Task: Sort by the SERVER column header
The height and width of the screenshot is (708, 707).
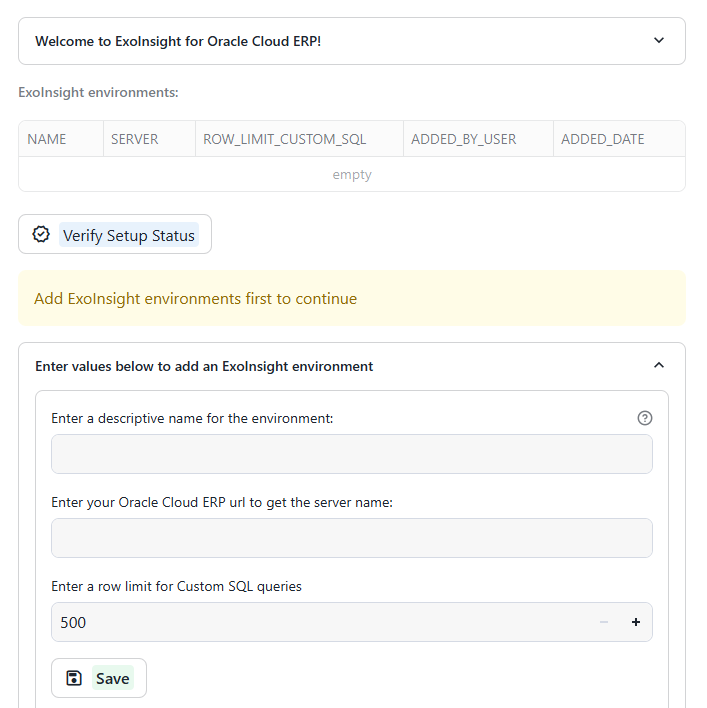Action: coord(149,139)
